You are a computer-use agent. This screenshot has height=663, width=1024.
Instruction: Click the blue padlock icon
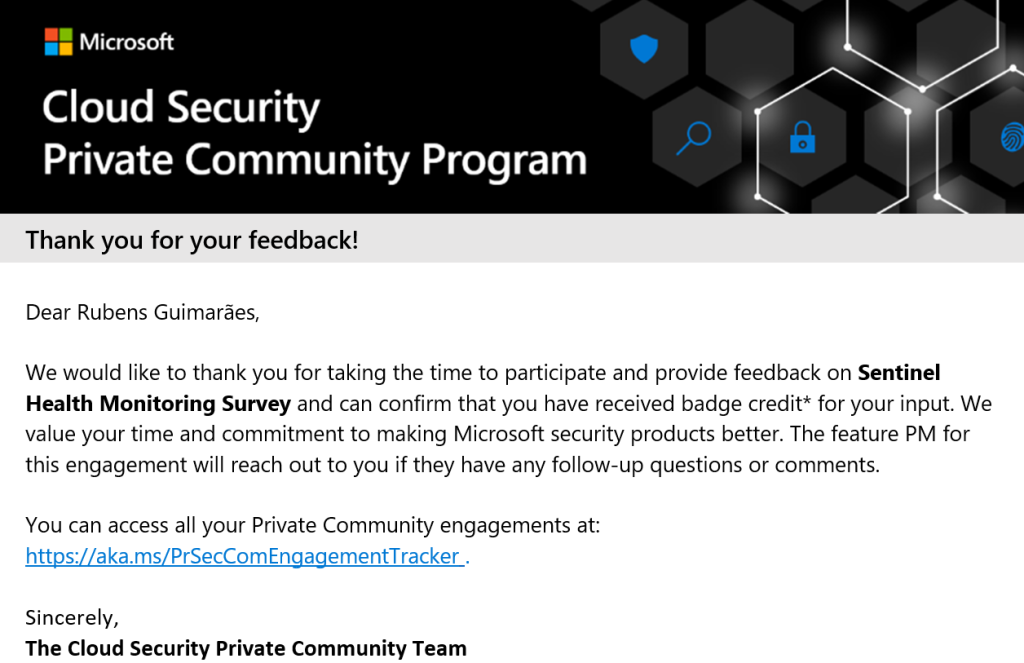pyautogui.click(x=802, y=137)
